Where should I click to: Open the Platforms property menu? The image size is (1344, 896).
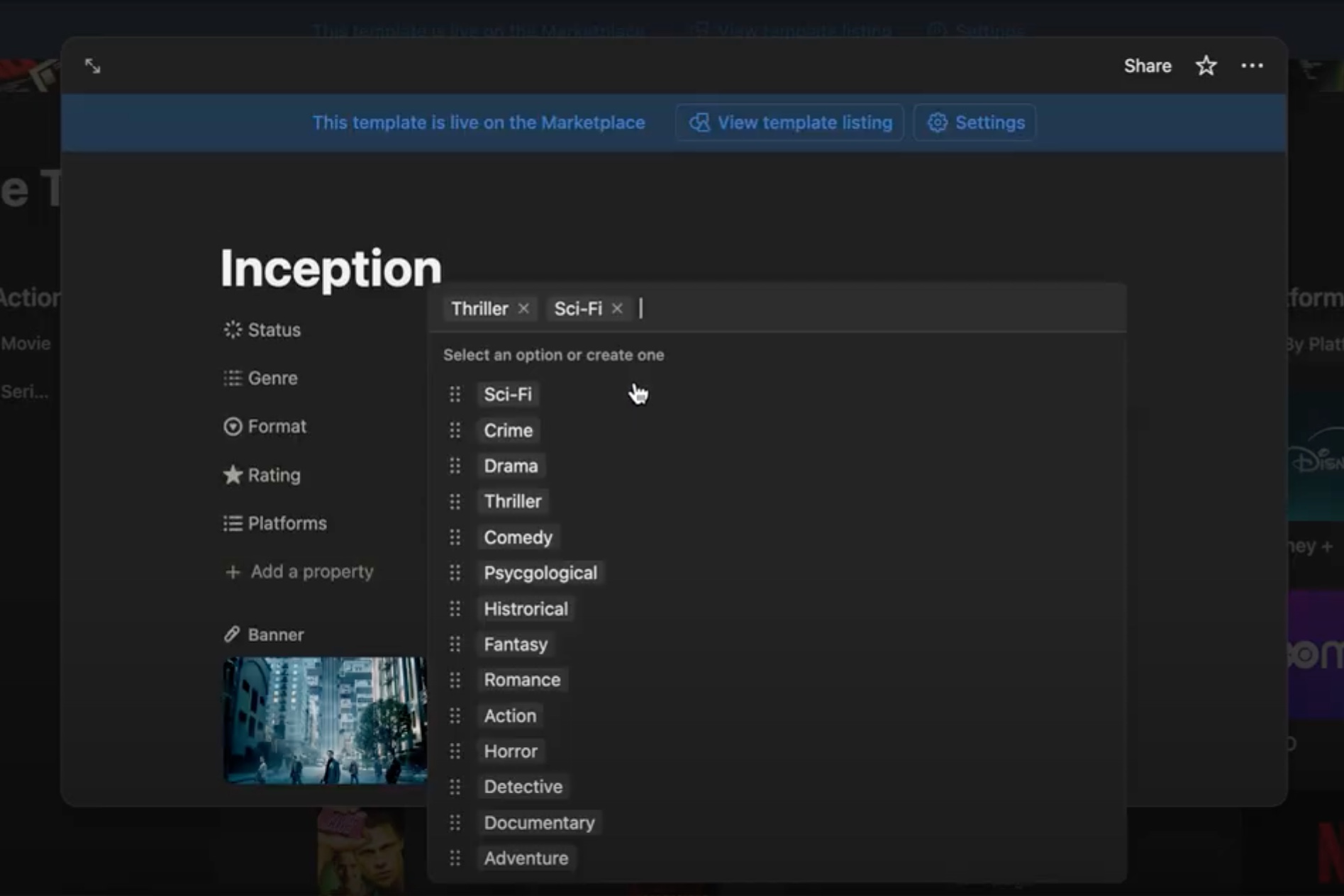pos(287,523)
